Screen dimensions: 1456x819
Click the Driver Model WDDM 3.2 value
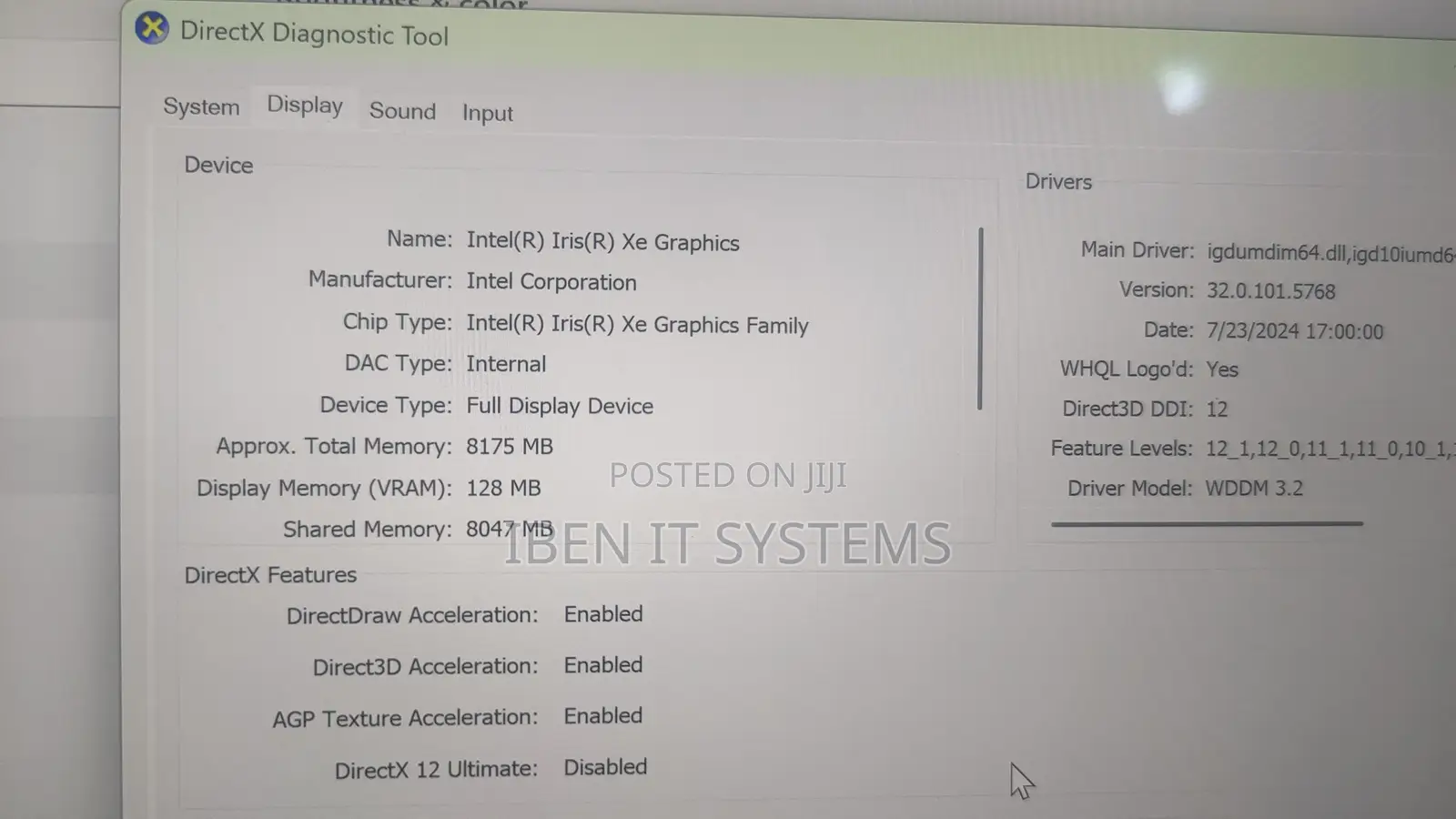point(1254,489)
